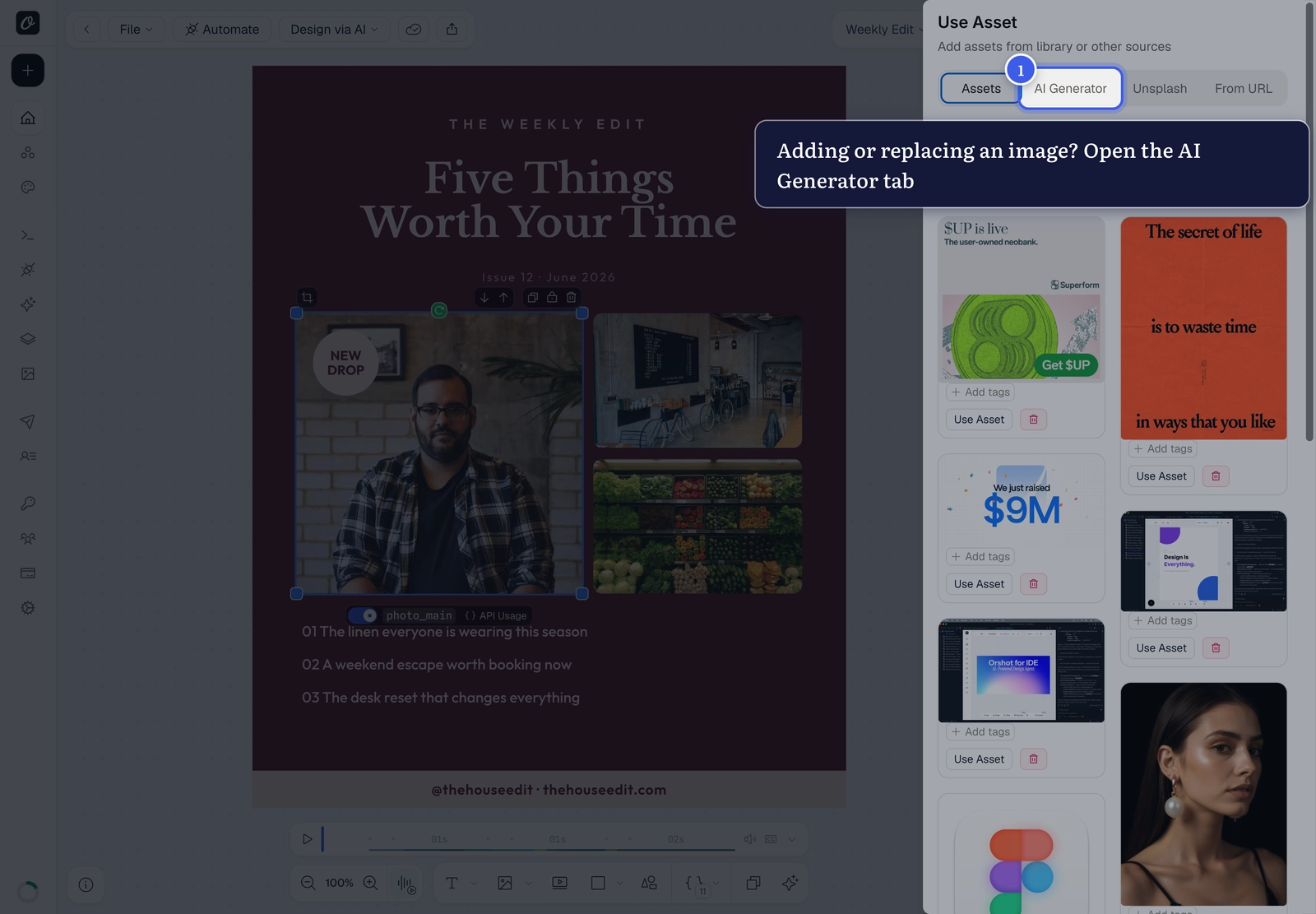Click the timeline playhead marker
The image size is (1316, 914).
point(322,839)
